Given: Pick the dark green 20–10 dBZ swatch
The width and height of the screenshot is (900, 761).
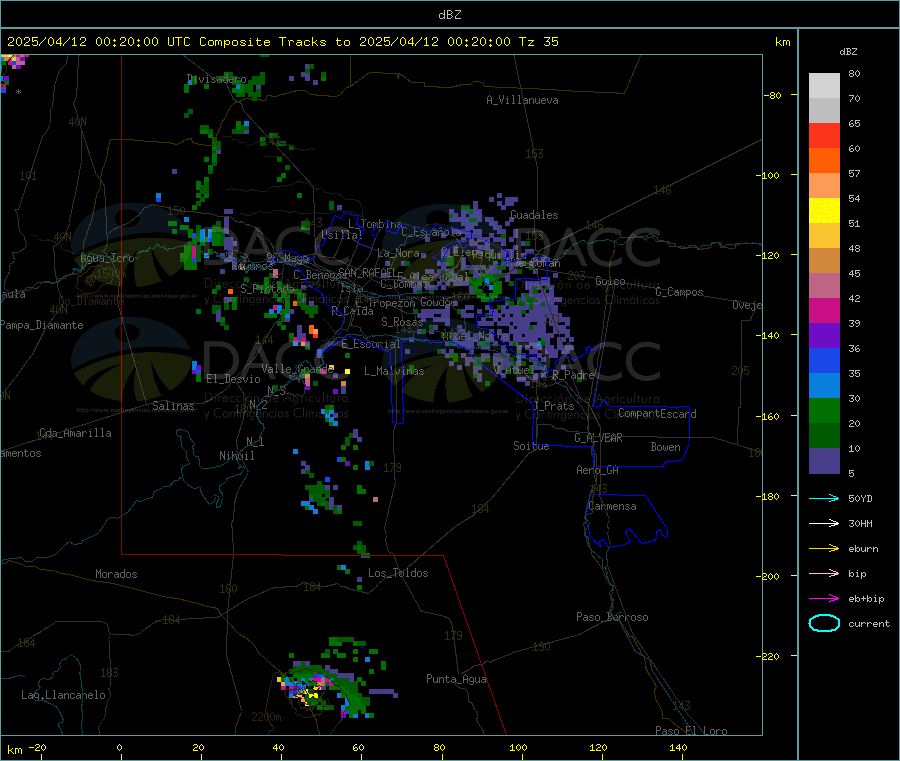Looking at the screenshot, I should tap(824, 435).
